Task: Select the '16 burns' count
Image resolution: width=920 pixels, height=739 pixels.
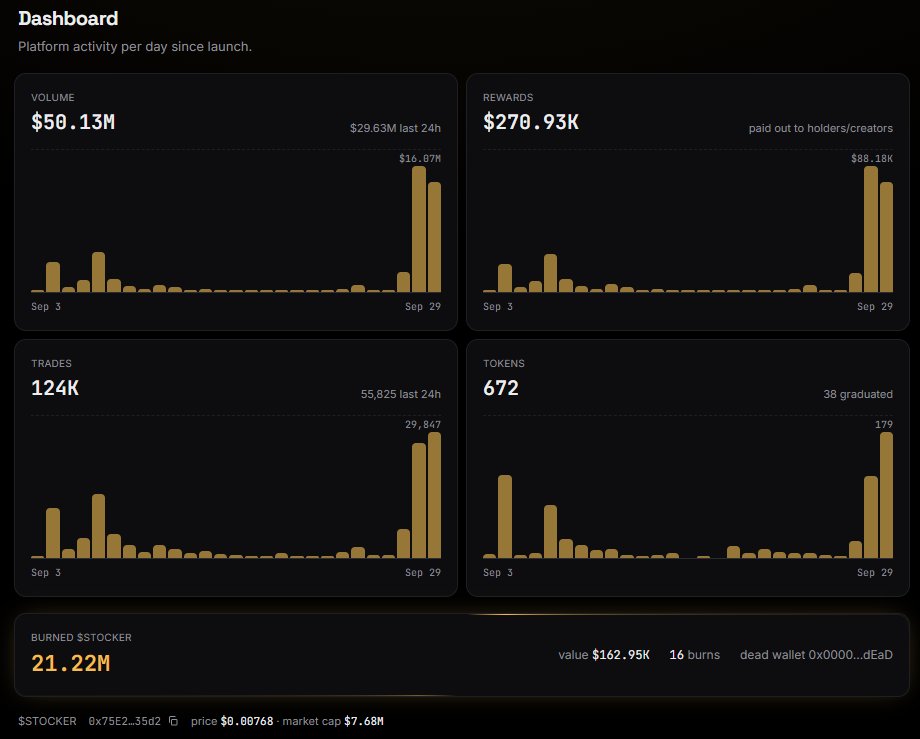Action: (695, 655)
